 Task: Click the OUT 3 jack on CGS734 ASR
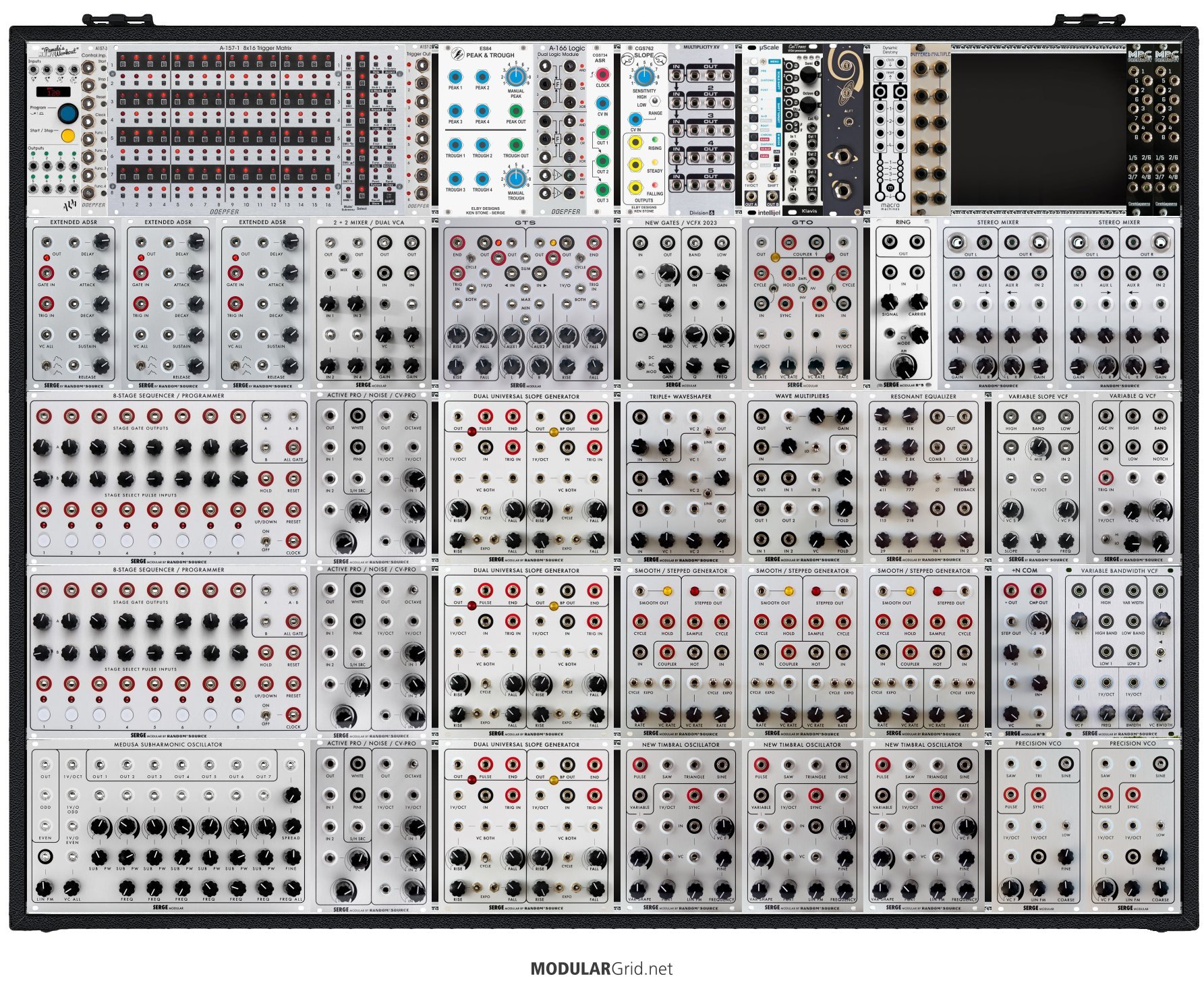pos(602,190)
